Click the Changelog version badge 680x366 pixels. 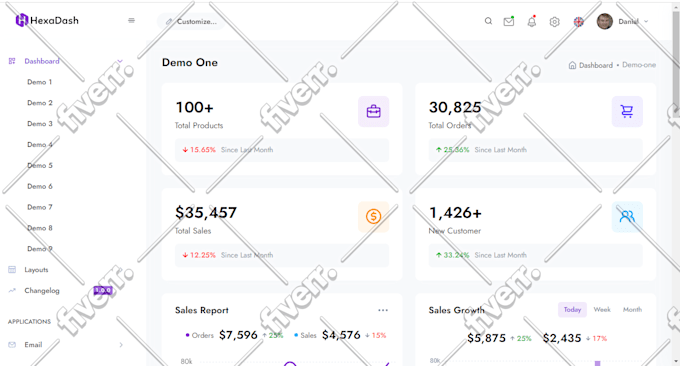[103, 290]
